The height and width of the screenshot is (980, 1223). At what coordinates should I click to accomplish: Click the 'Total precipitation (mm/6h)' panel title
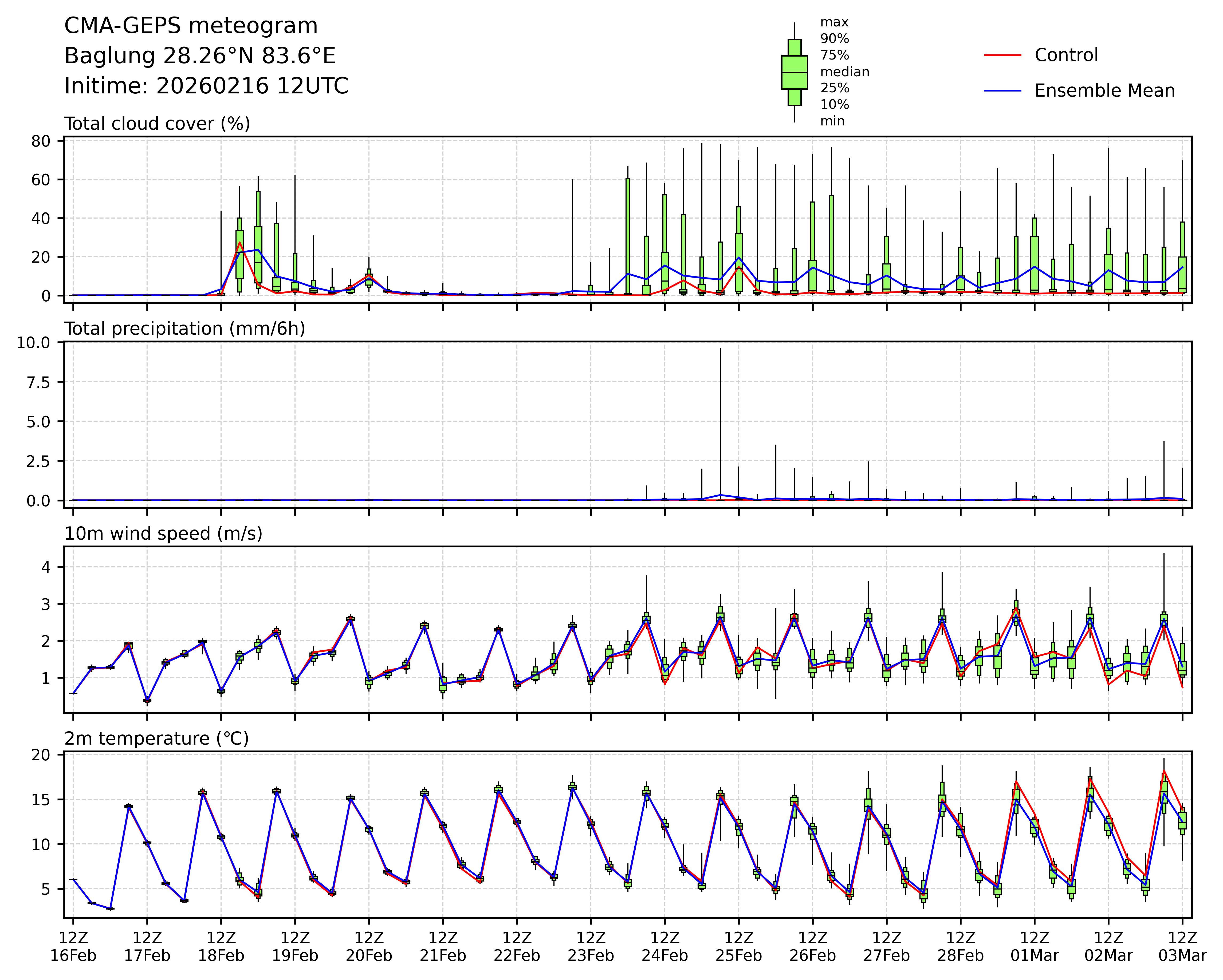click(184, 329)
